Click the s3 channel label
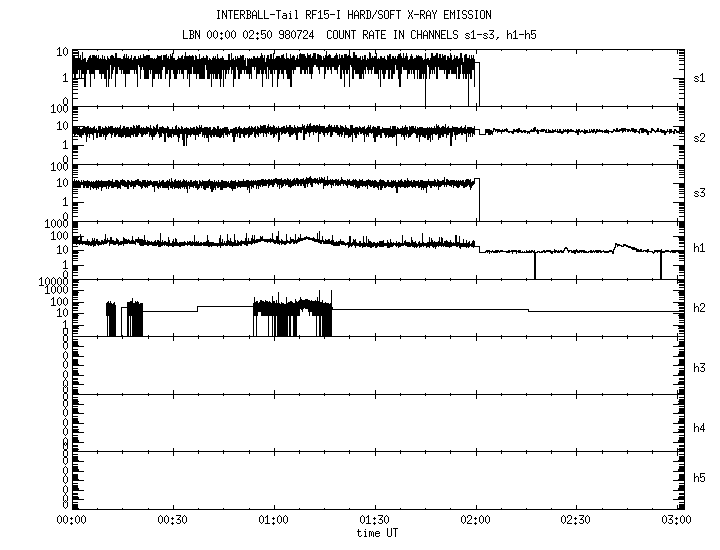720x550 pixels. point(700,193)
